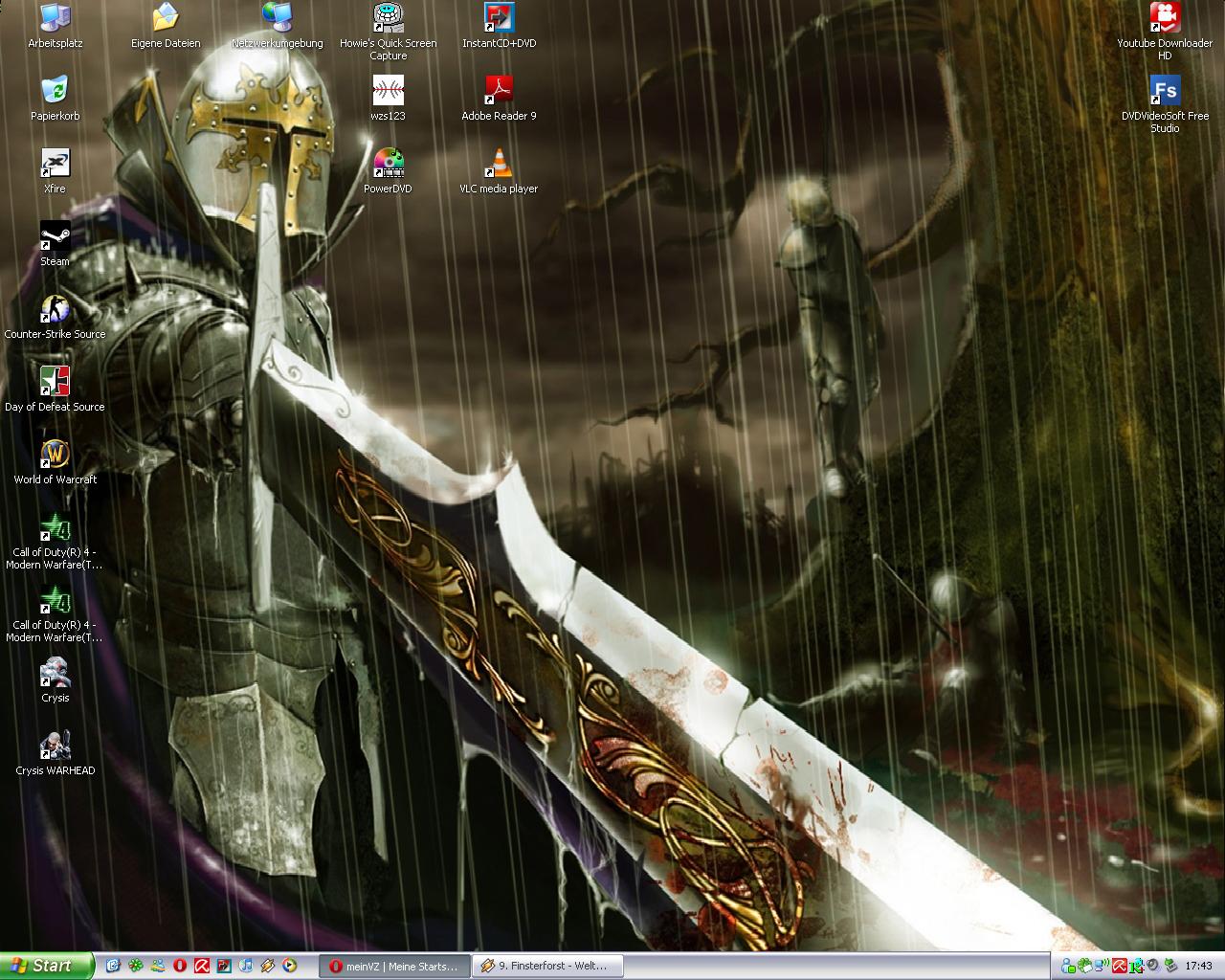Open the Messenger person tray icon
The height and width of the screenshot is (980, 1225).
[x=1069, y=966]
